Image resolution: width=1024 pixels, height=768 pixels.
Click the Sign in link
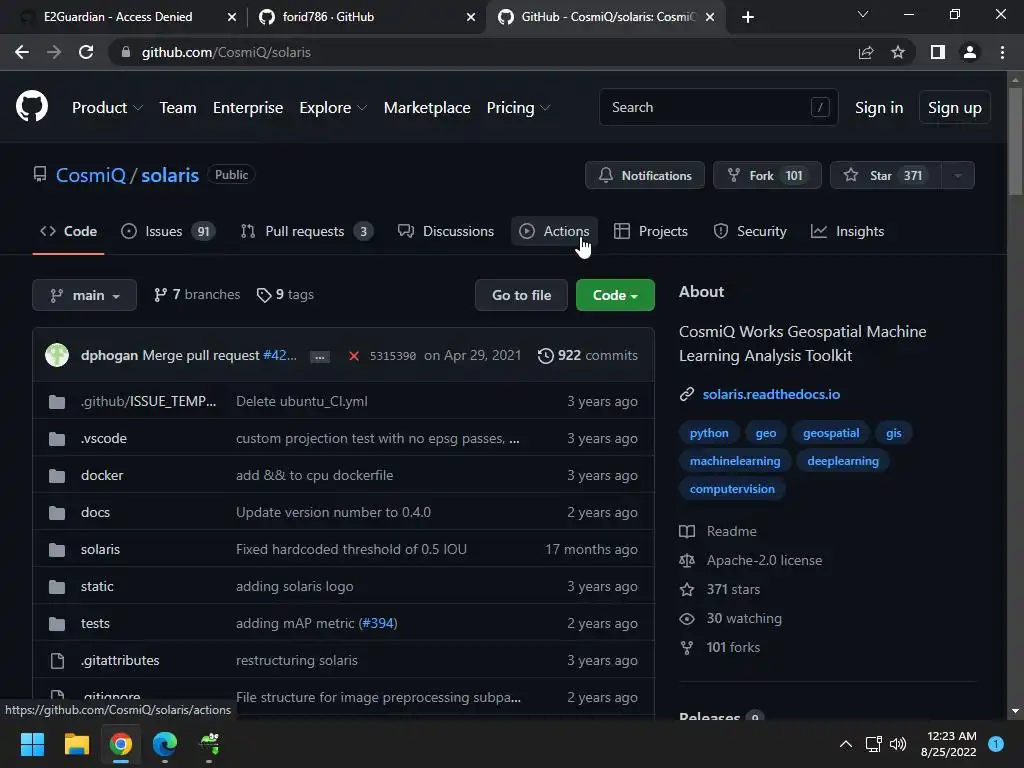coord(879,108)
